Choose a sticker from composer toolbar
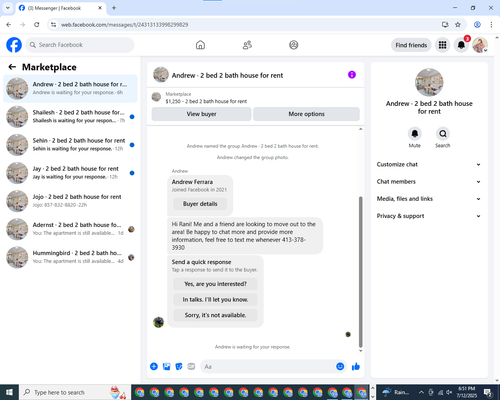Image resolution: width=500 pixels, height=400 pixels. [x=179, y=367]
